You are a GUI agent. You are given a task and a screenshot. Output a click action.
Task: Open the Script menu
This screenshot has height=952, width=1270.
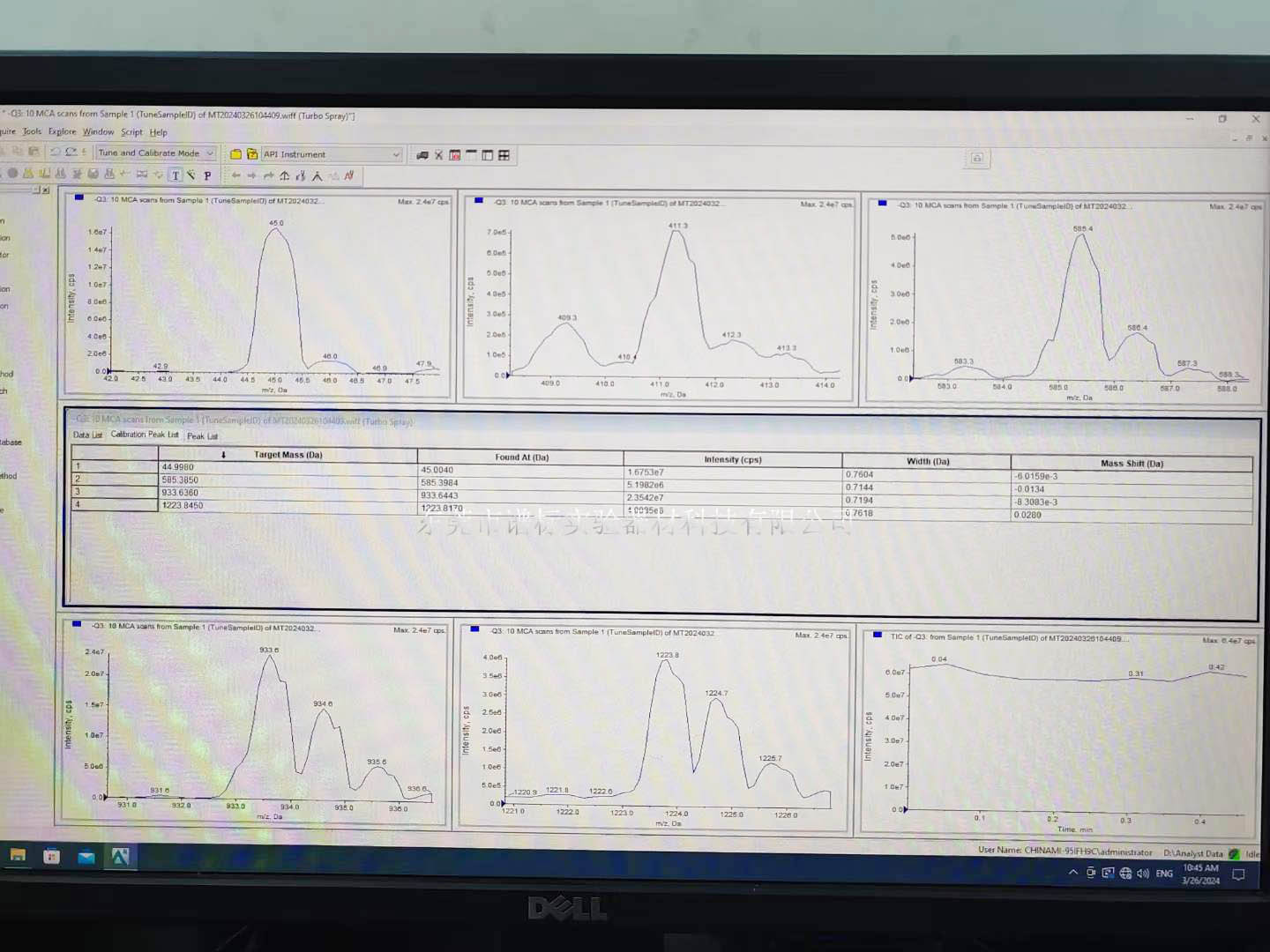point(131,132)
